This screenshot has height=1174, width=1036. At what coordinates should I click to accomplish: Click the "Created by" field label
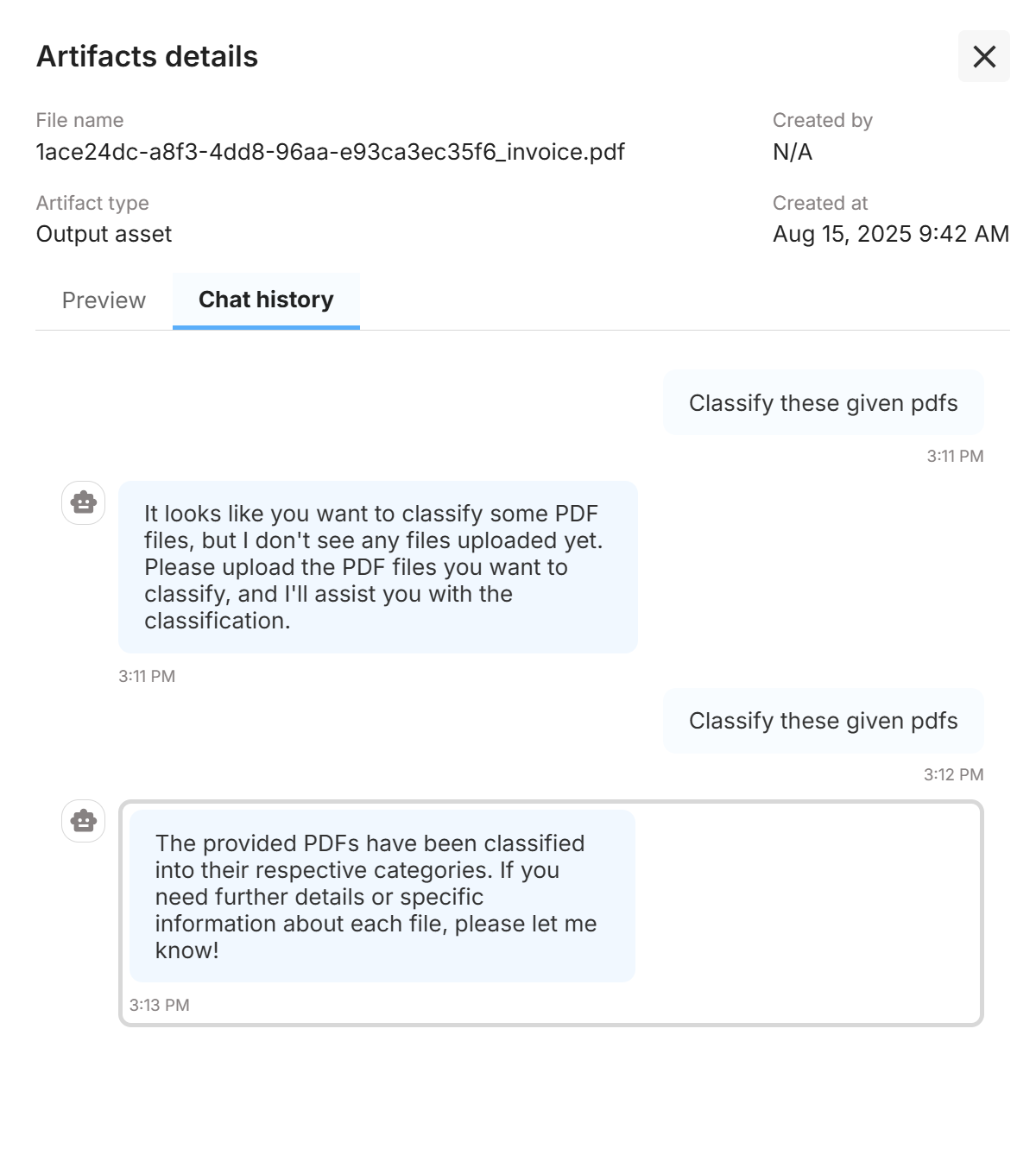click(822, 120)
